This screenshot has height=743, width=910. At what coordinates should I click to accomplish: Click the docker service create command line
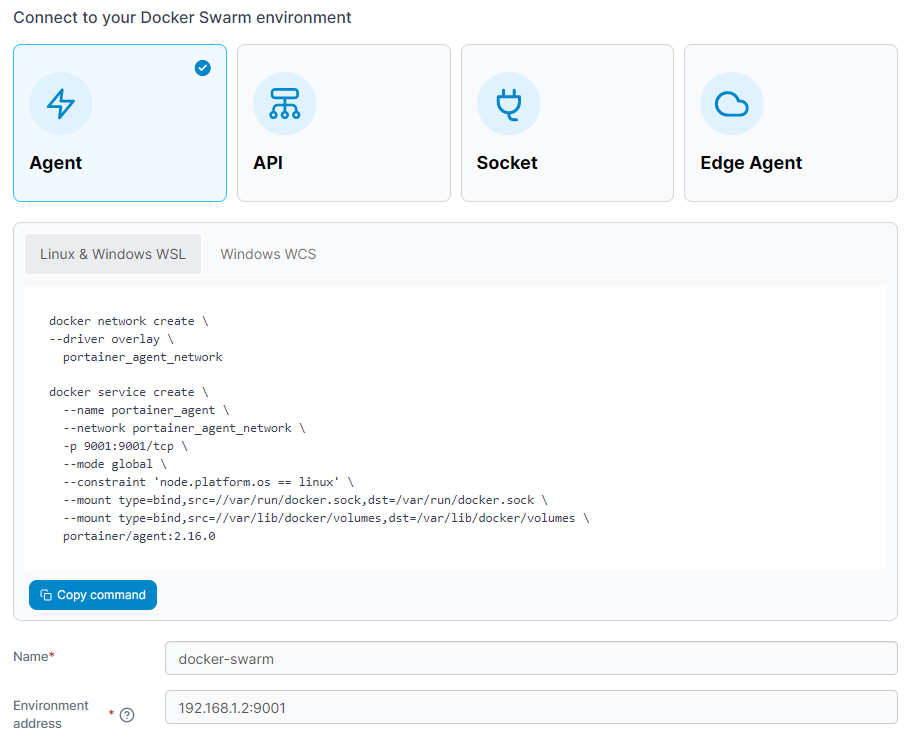129,392
